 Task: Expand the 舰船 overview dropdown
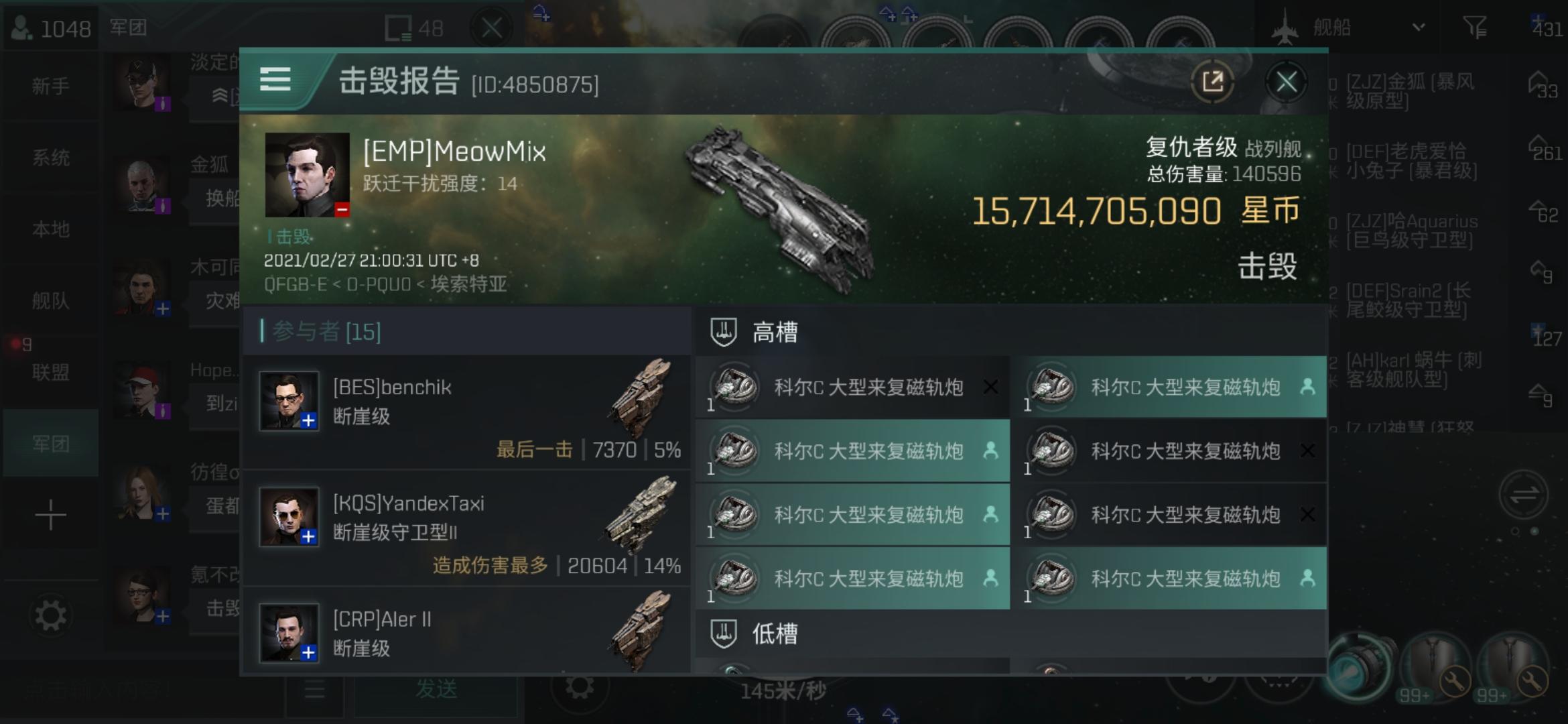1418,27
